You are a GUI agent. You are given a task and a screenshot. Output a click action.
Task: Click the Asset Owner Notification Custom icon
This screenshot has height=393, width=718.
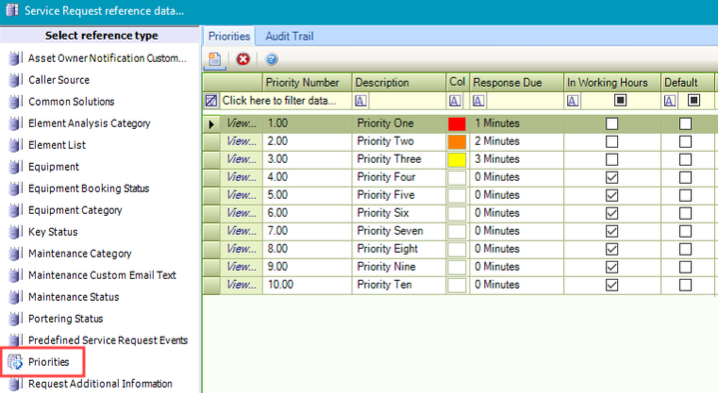coord(15,58)
